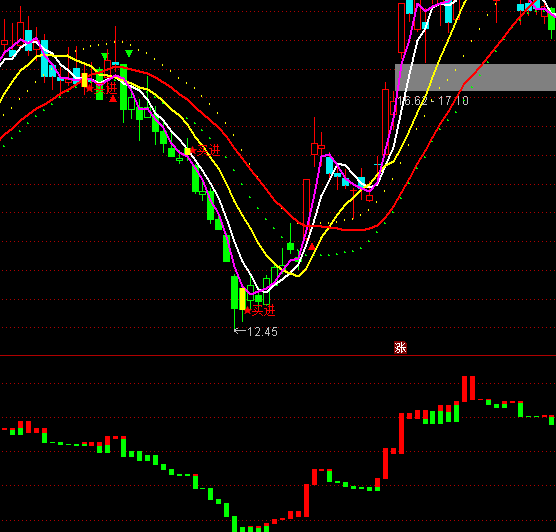The height and width of the screenshot is (532, 556).
Task: Click the red up-triangle under left 买进 signal
Action: click(113, 99)
